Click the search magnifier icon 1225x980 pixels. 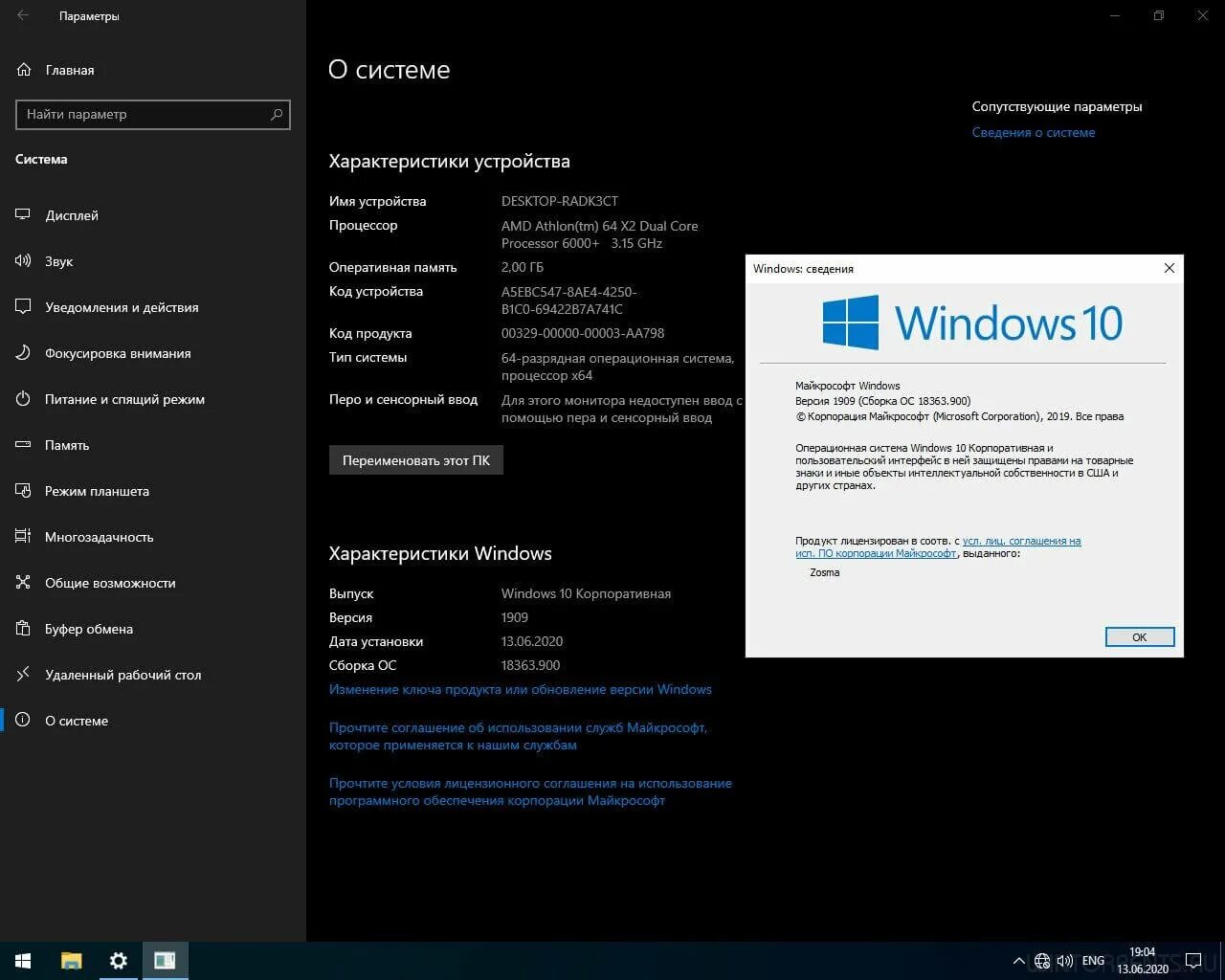point(277,114)
